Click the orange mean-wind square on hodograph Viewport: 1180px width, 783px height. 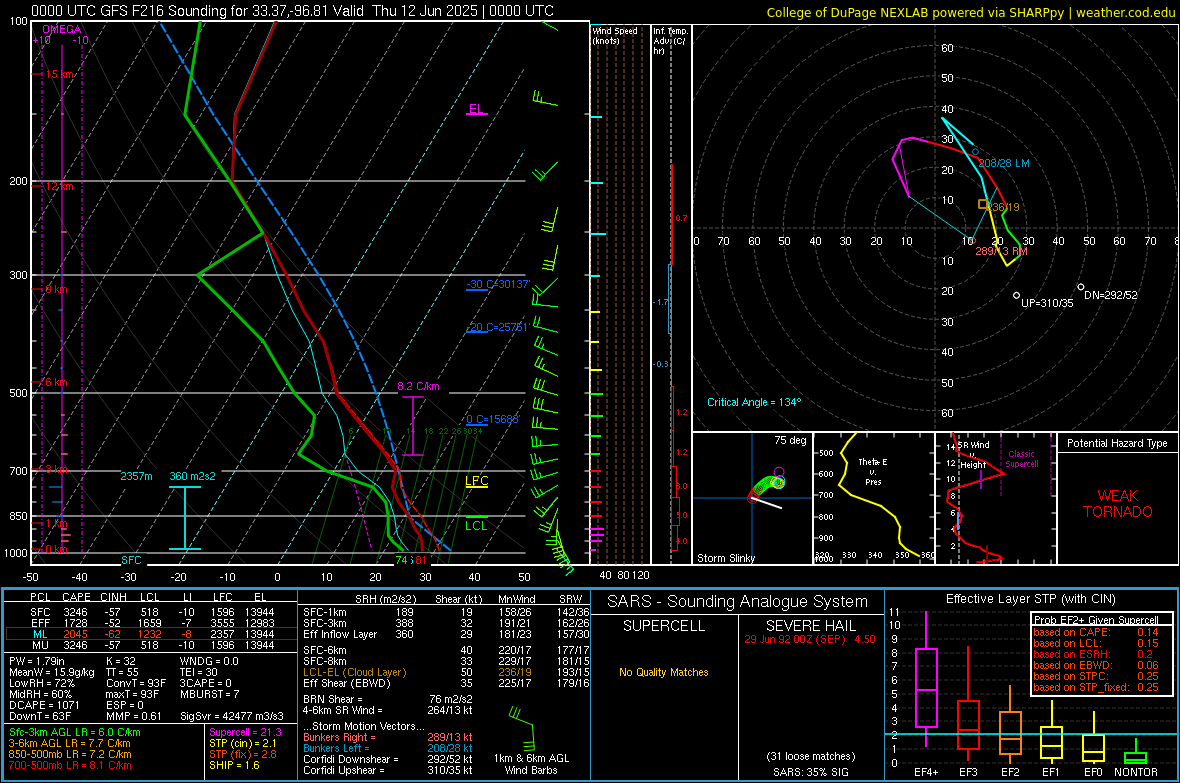pos(983,204)
